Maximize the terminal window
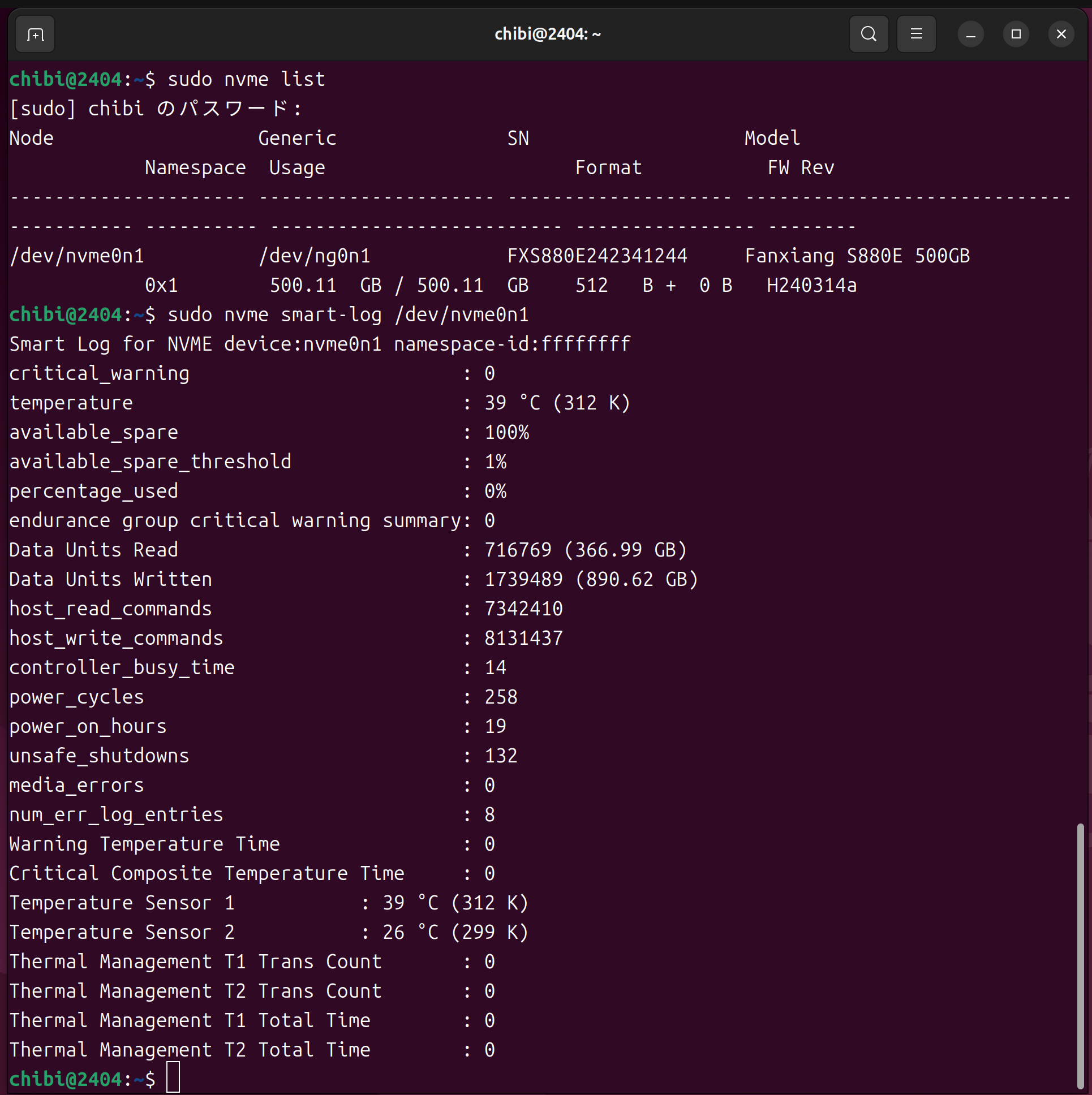The height and width of the screenshot is (1095, 1092). (x=1016, y=35)
